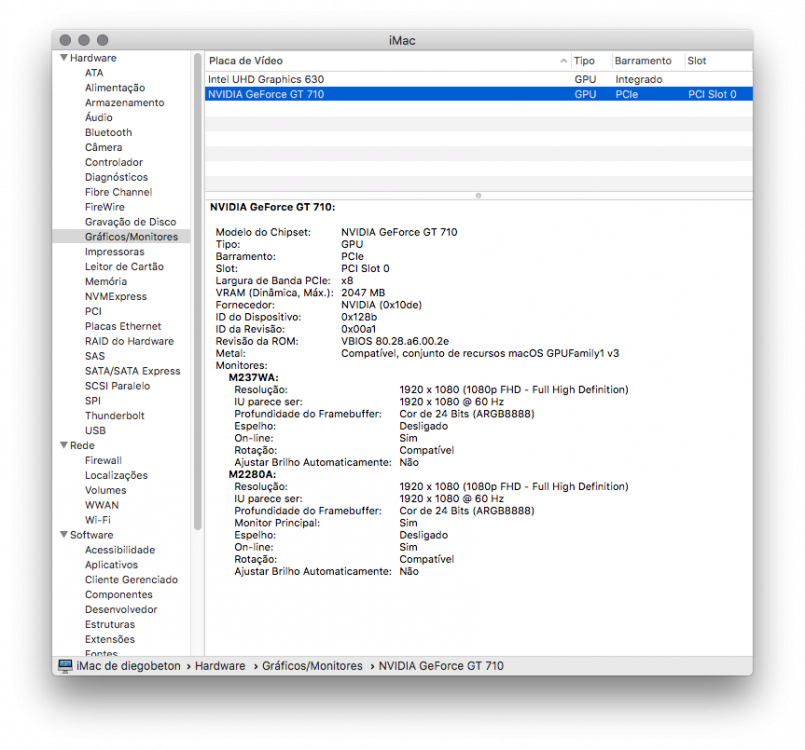Image resolution: width=805 pixels, height=750 pixels.
Task: Select PCI in the sidebar
Action: point(93,311)
